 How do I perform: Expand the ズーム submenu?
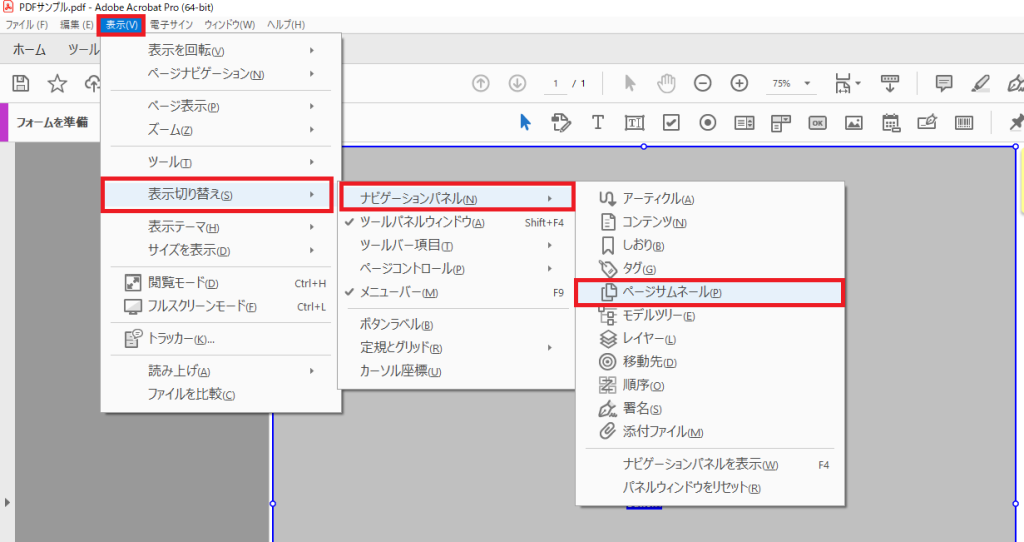[x=221, y=129]
